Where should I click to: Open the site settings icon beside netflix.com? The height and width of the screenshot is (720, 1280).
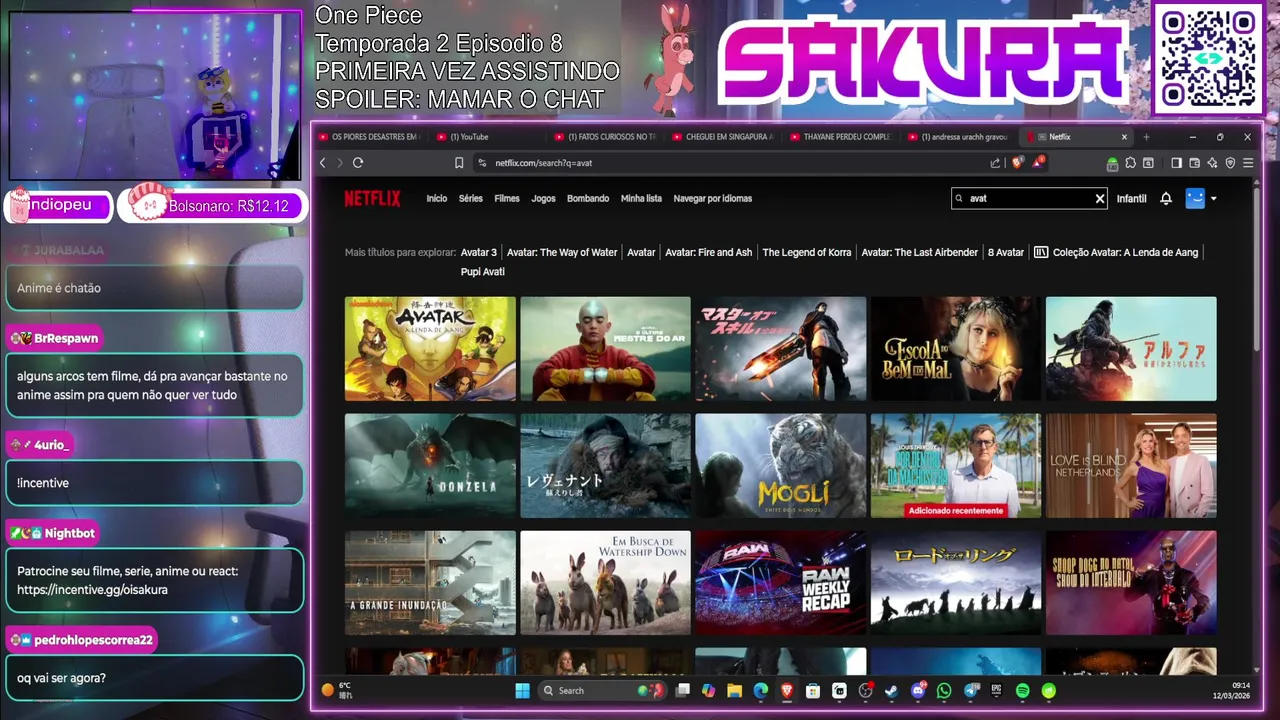pyautogui.click(x=482, y=163)
